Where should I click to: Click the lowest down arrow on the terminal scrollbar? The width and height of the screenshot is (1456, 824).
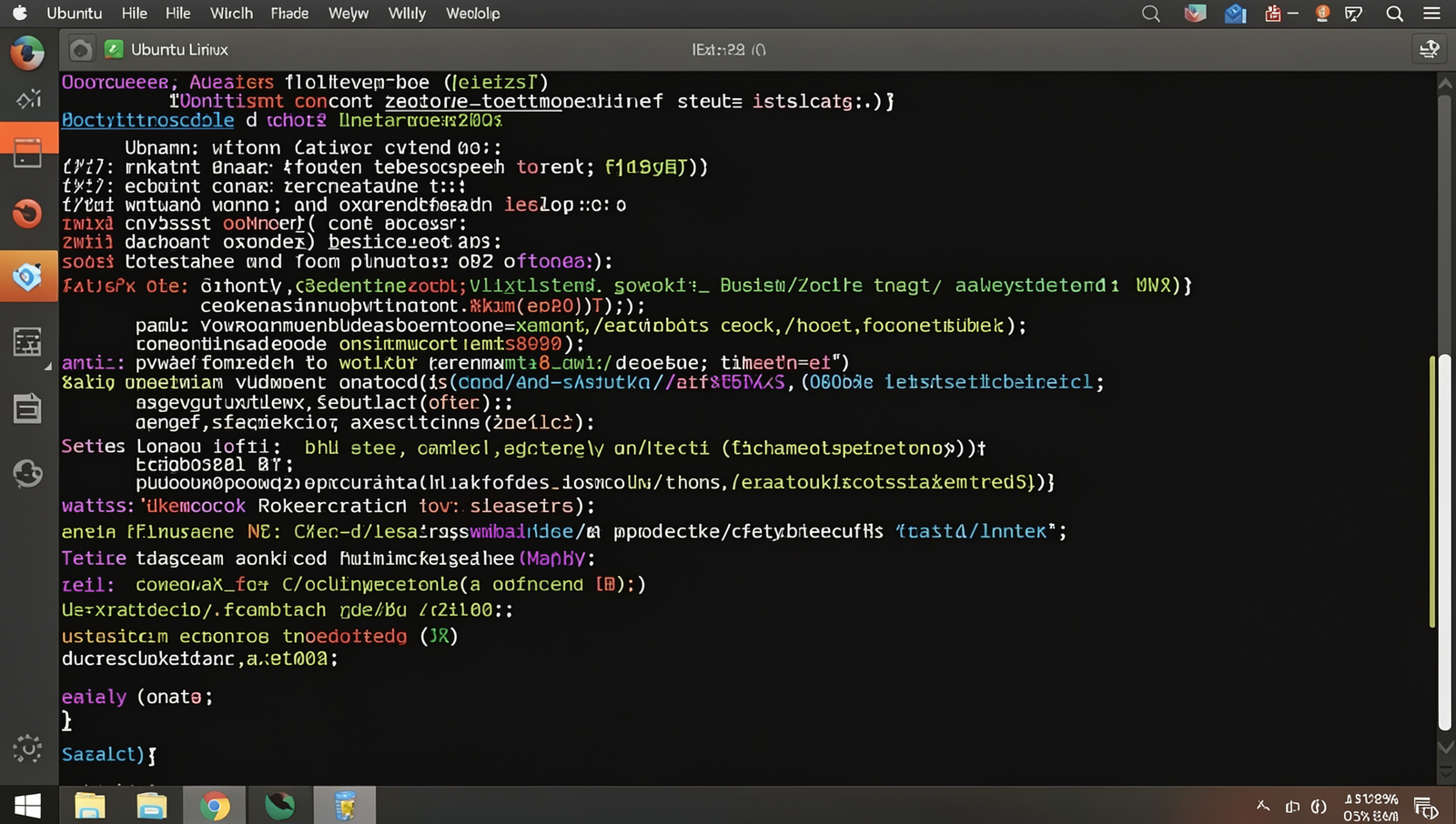[x=1445, y=772]
